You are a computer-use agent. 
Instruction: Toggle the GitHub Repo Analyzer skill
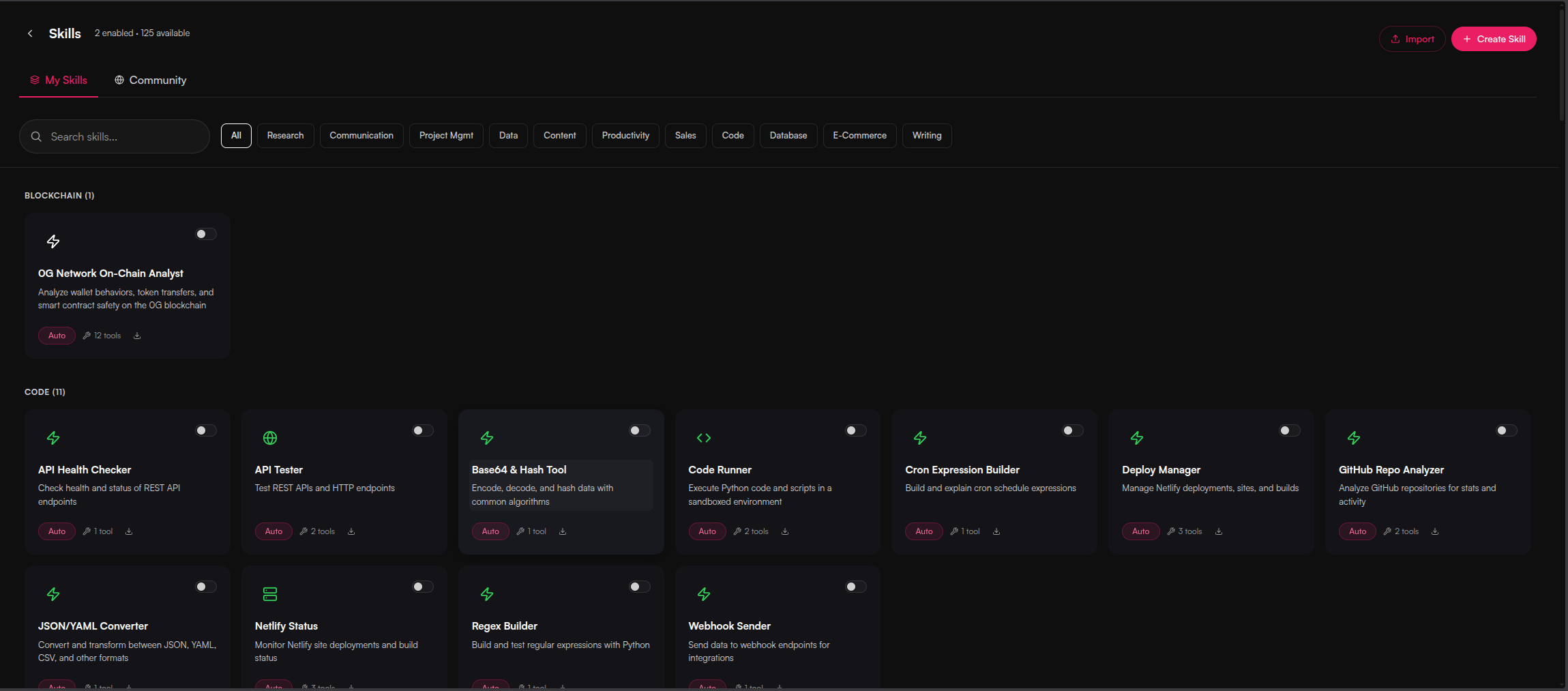(x=1507, y=430)
